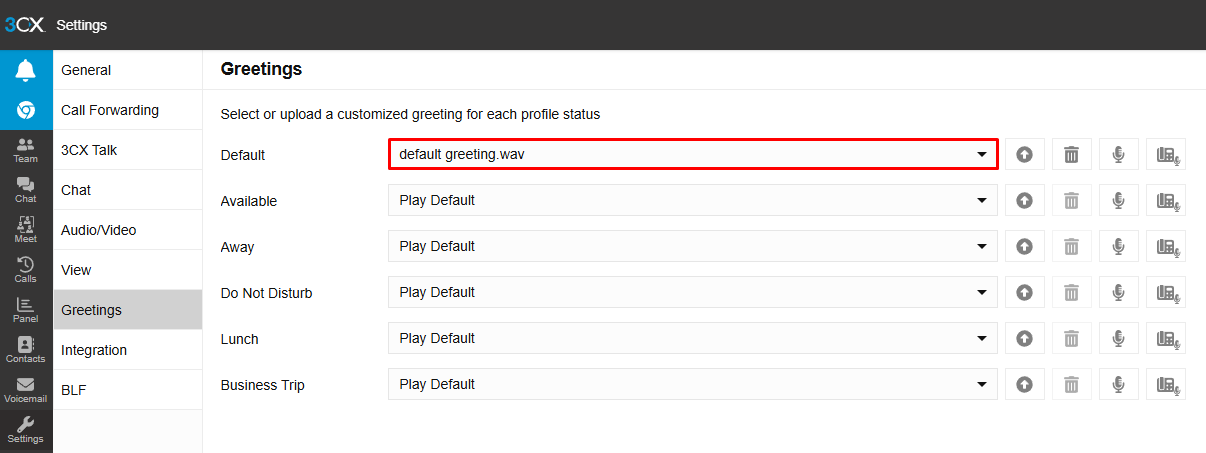This screenshot has width=1206, height=453.
Task: Open the Team panel
Action: (26, 150)
